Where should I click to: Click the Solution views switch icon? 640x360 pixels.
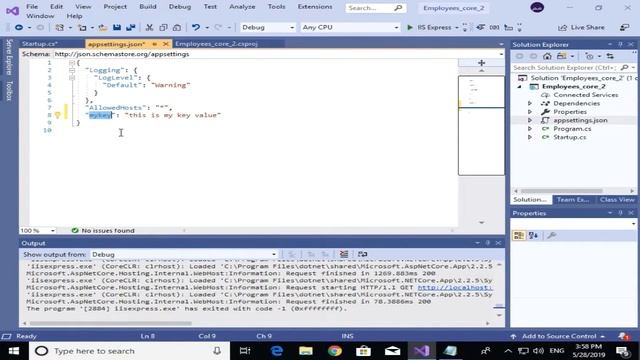coord(562,56)
